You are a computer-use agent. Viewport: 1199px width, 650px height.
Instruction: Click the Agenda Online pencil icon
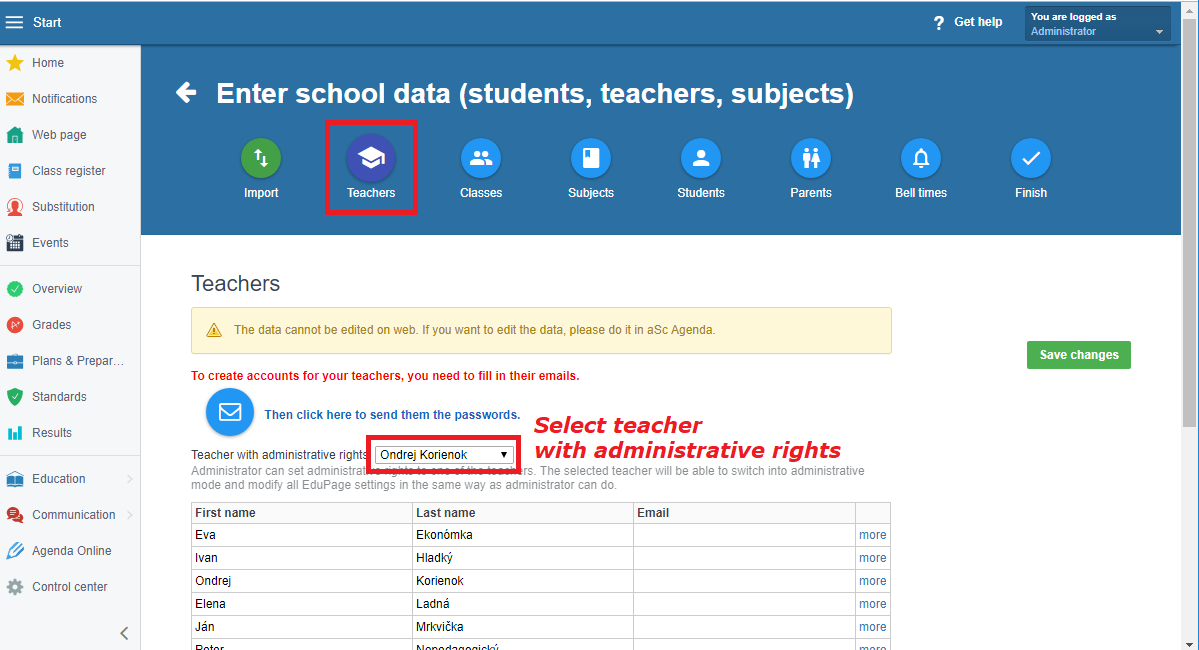[x=15, y=551]
